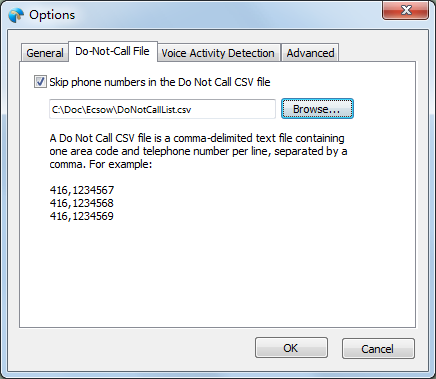
Task: Click the 'For example:' text line
Action: pyautogui.click(x=120, y=164)
